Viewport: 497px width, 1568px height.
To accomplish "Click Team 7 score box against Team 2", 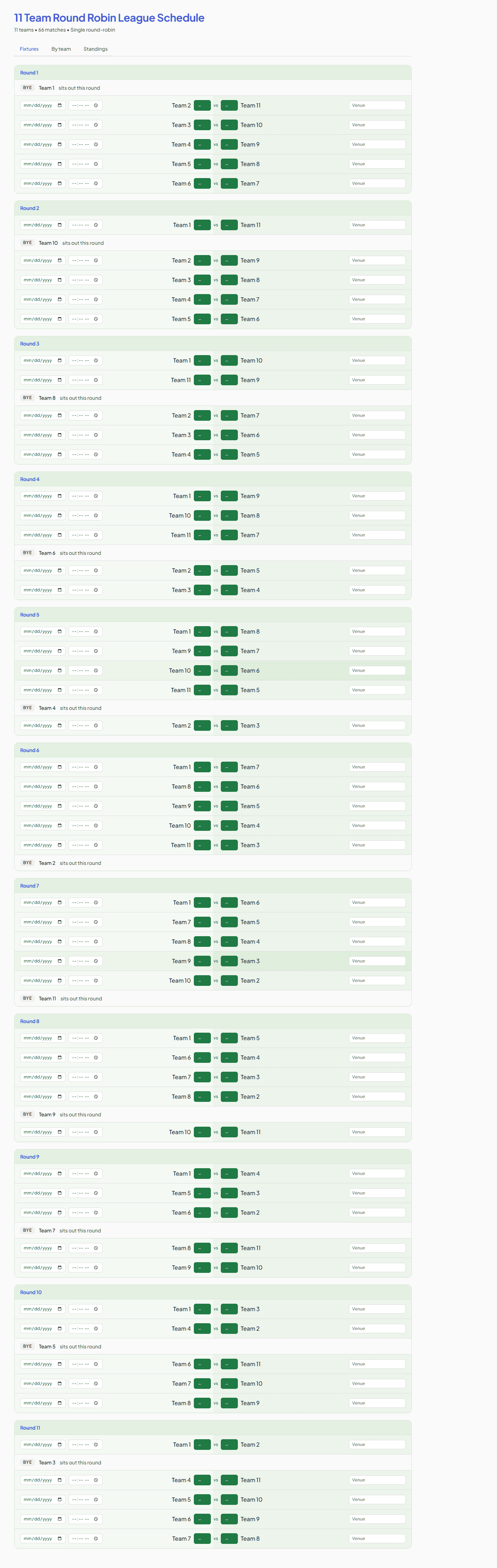I will click(x=229, y=415).
